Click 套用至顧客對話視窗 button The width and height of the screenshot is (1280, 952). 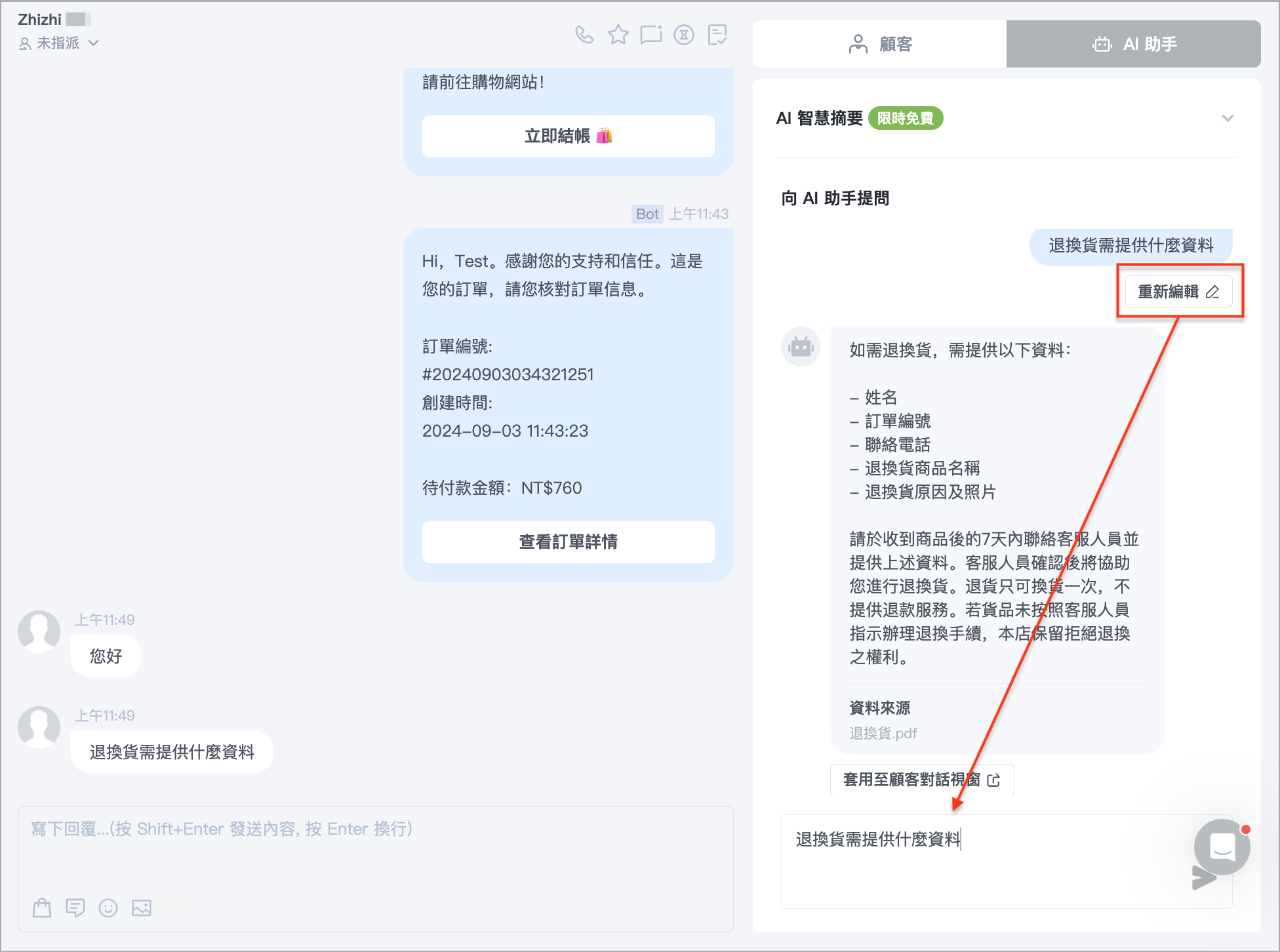click(922, 780)
